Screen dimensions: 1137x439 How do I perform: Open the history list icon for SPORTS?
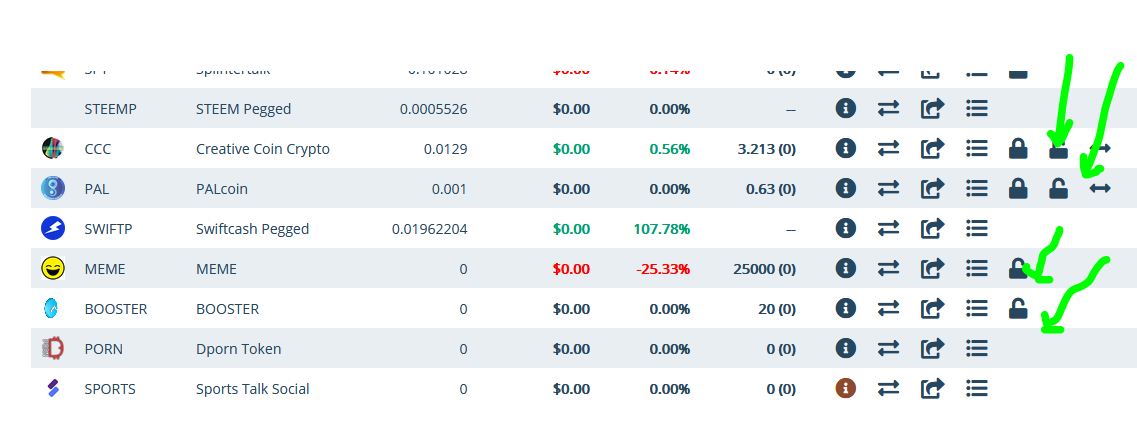click(976, 388)
